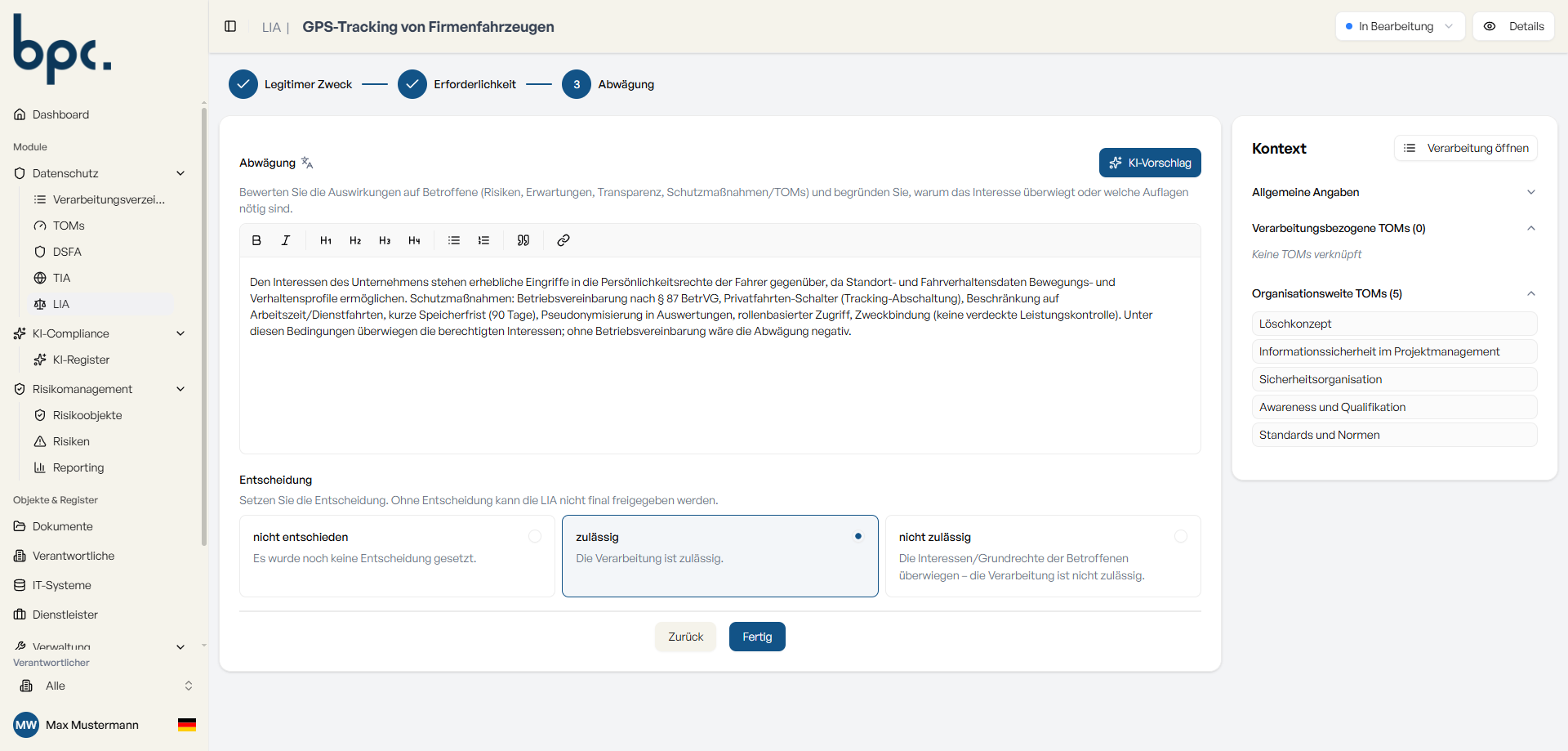Viewport: 1568px width, 751px height.
Task: Select 'zulässig' decision option
Action: point(720,556)
